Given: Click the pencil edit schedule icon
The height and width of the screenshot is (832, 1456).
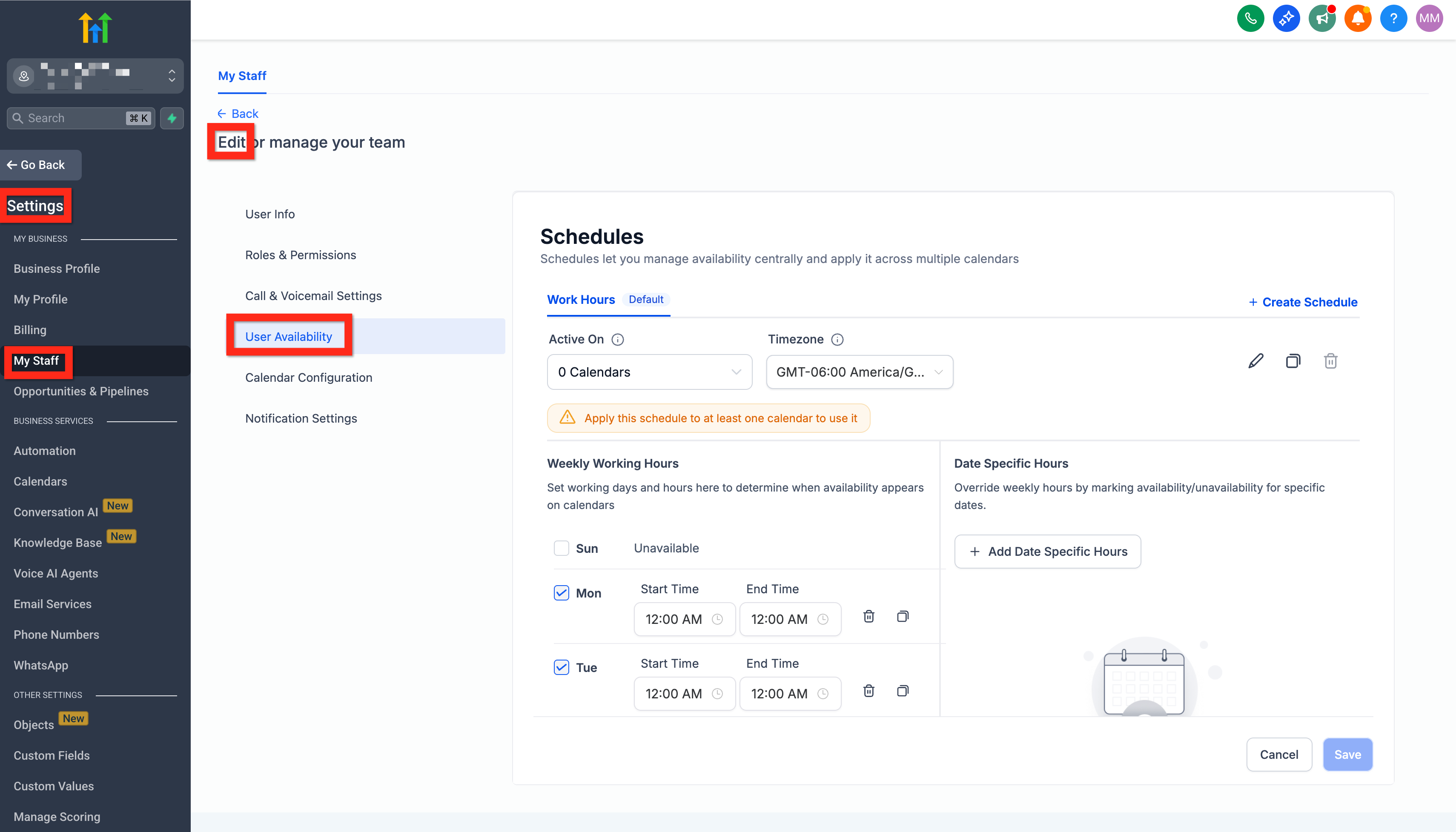Looking at the screenshot, I should coord(1255,361).
